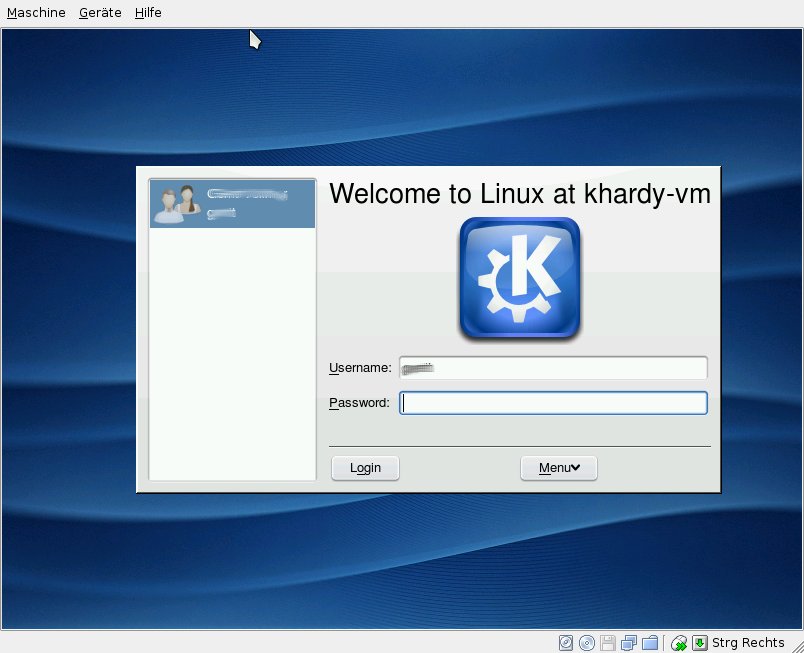The image size is (804, 653).
Task: Click the floppy disk status icon
Action: tap(608, 642)
